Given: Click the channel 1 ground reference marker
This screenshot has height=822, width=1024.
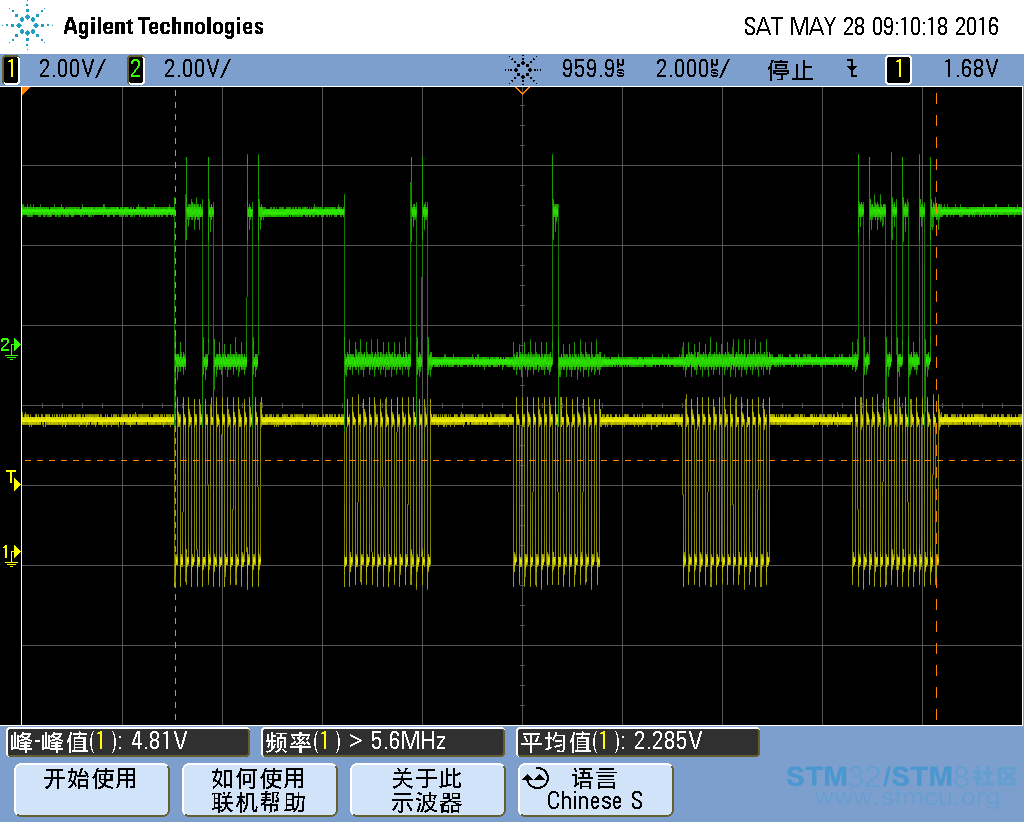Looking at the screenshot, I should [x=10, y=556].
